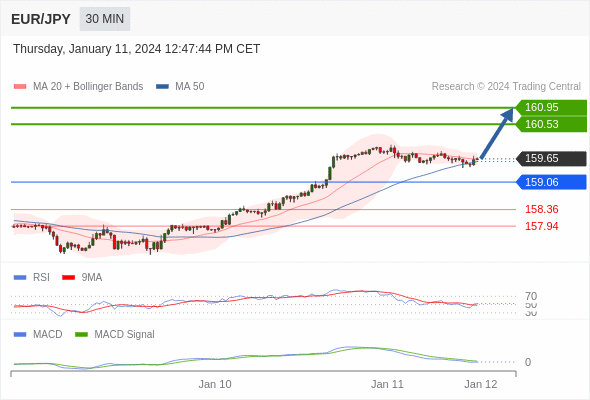Toggle the MA 50 legend entry
Screen dimensions: 590x400
[180, 87]
